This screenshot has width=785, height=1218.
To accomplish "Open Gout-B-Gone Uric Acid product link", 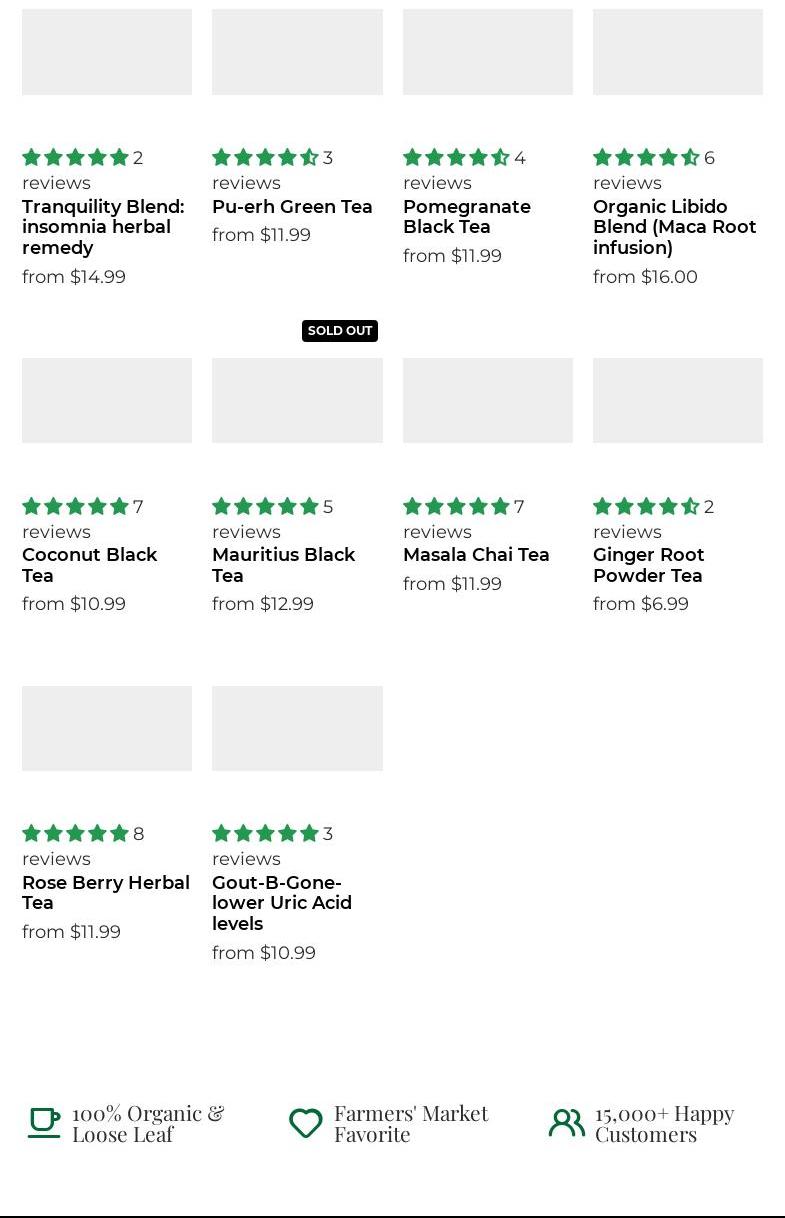I will coord(281,903).
